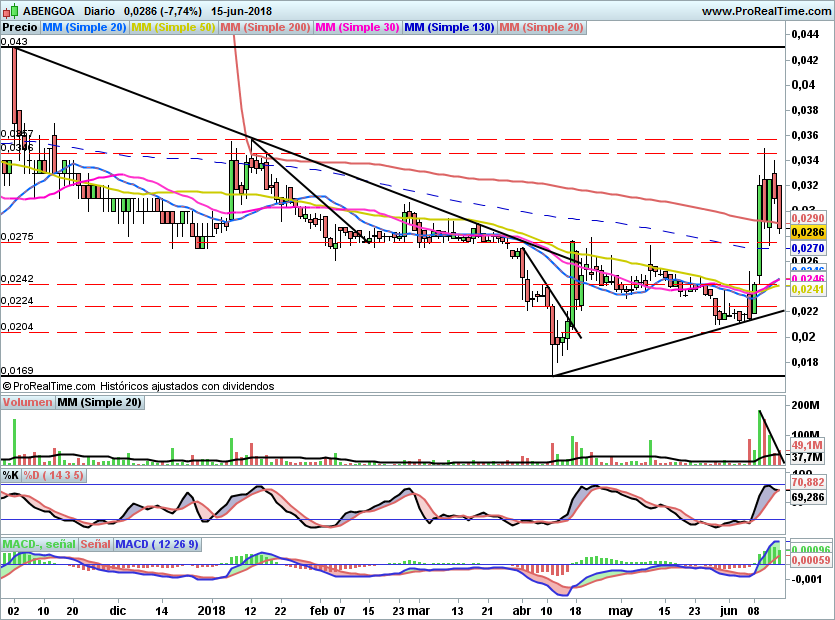Screen dimensions: 835x620
Task: Select the dark blue MM (Simple 130) label
Action: tap(449, 27)
